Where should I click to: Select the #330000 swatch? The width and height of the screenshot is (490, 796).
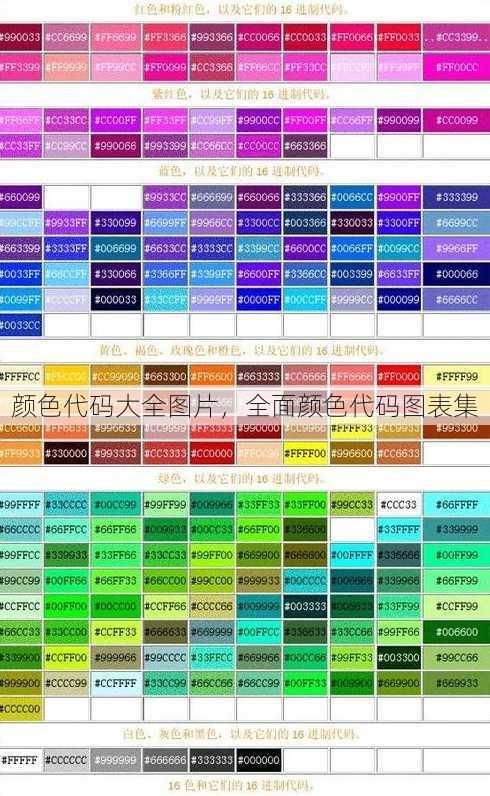tap(67, 453)
